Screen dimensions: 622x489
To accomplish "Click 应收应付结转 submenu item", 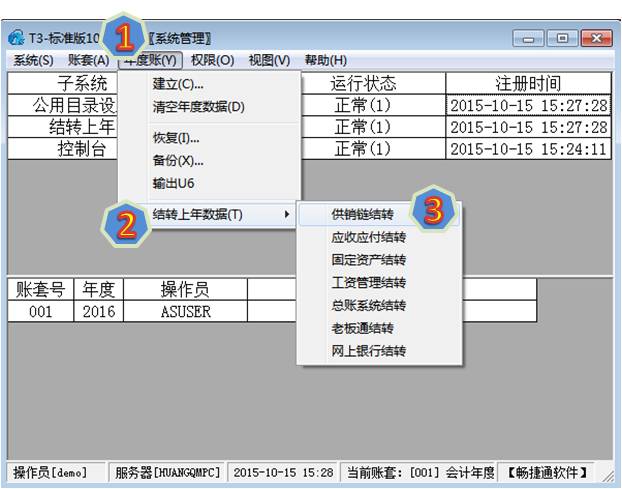I will pyautogui.click(x=368, y=238).
